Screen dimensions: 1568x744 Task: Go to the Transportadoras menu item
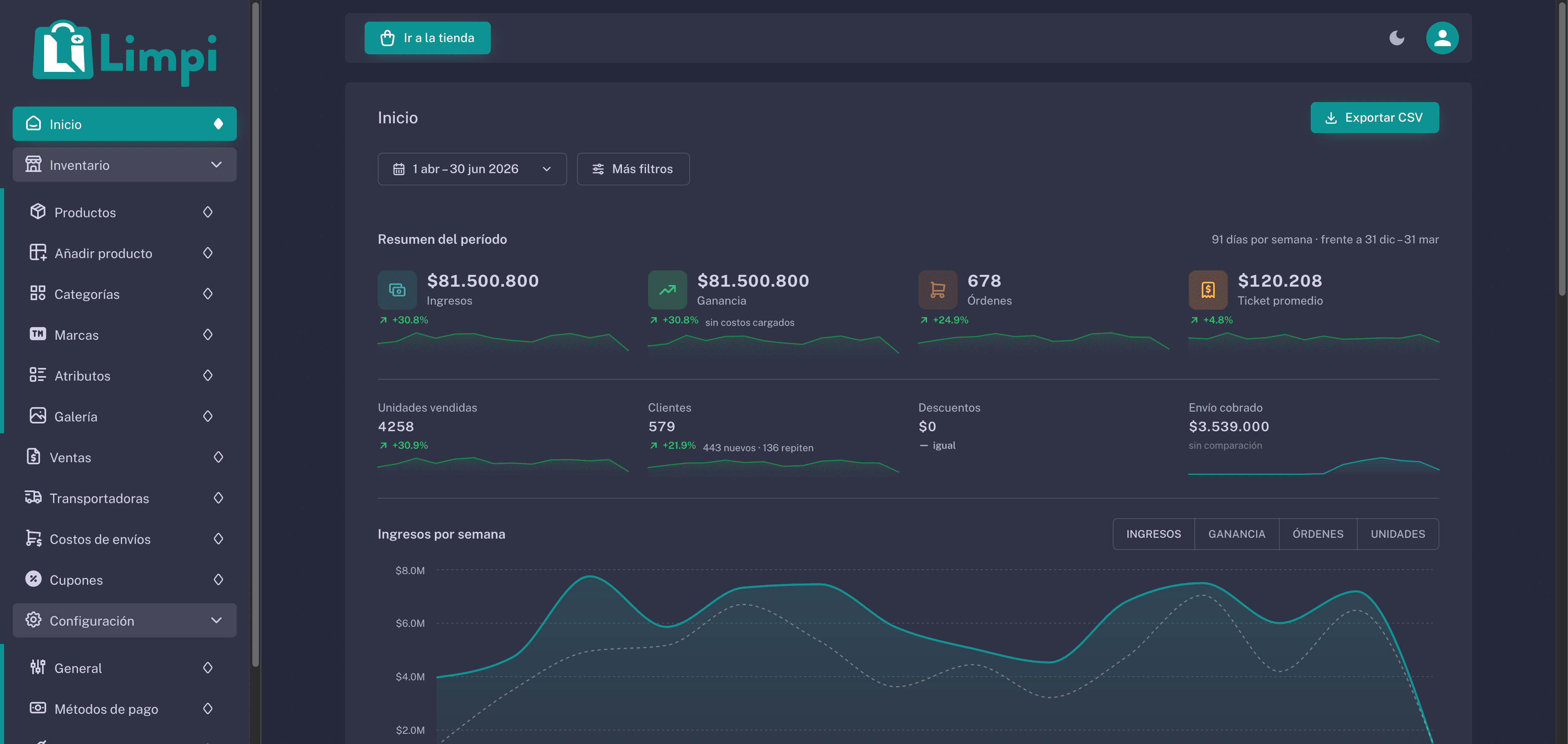tap(125, 498)
